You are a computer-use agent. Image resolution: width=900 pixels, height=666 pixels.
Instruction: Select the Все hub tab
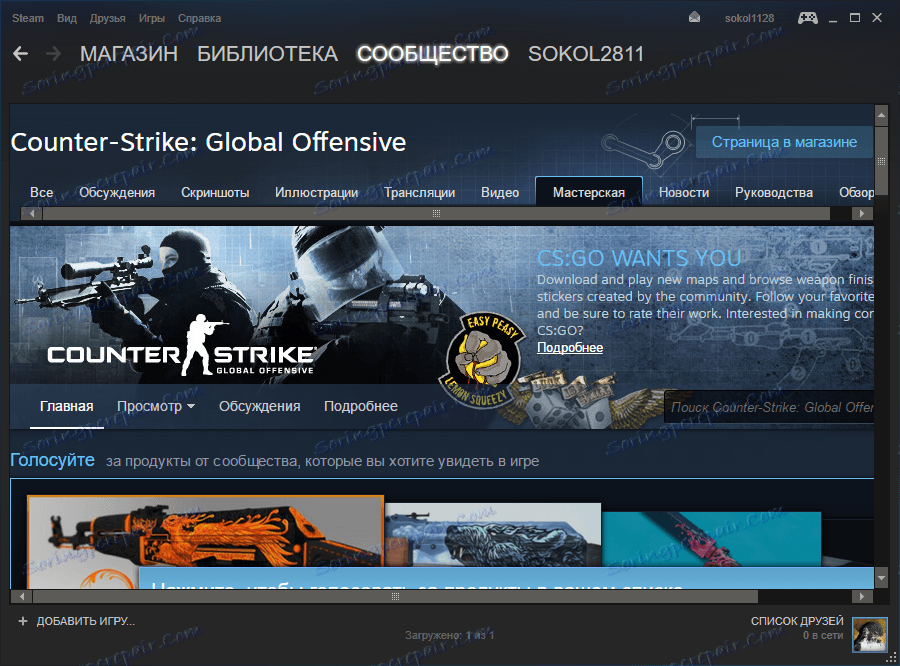coord(41,192)
